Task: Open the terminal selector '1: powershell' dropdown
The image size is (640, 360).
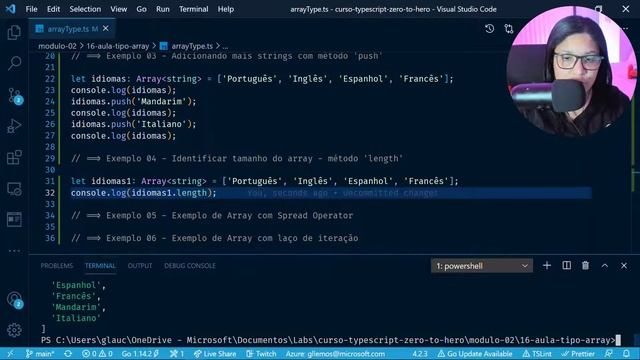Action: [x=482, y=266]
